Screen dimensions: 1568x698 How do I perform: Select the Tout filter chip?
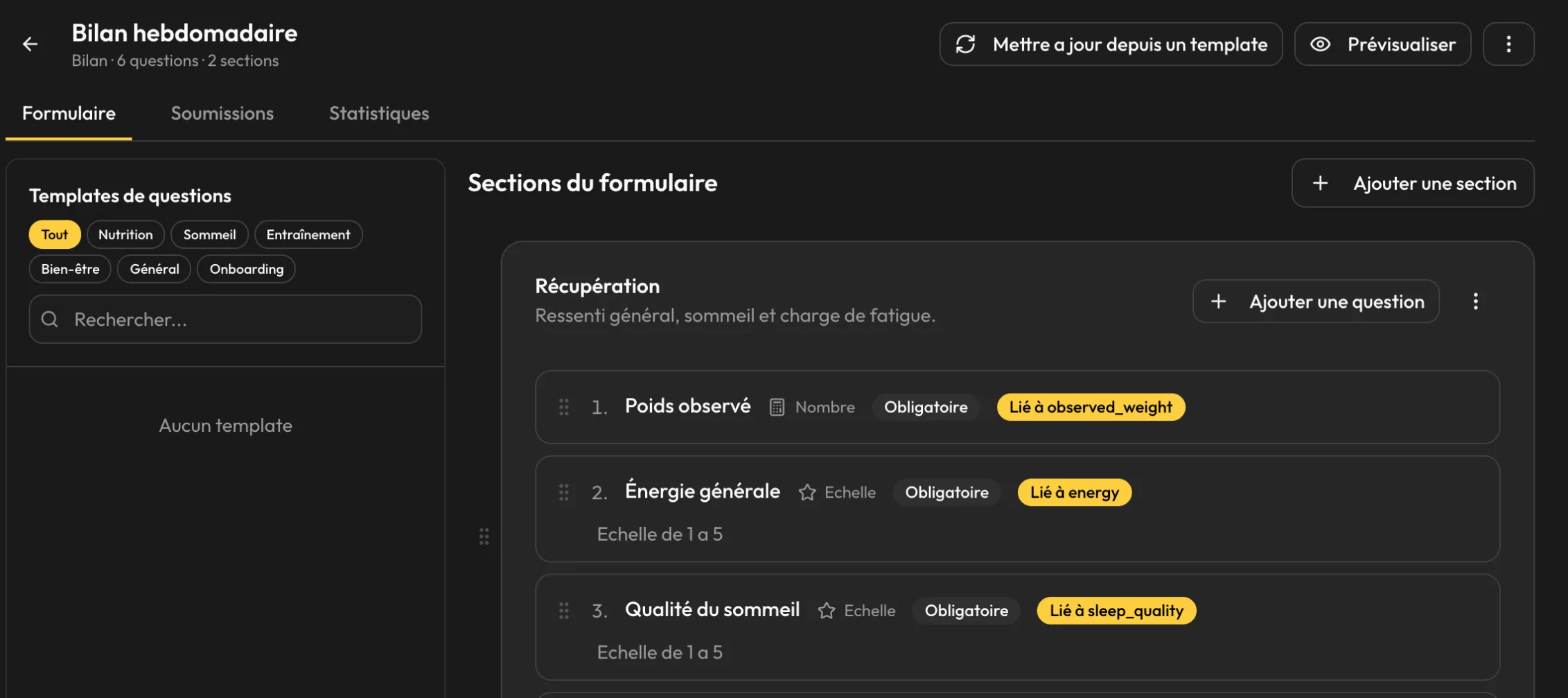pos(55,234)
